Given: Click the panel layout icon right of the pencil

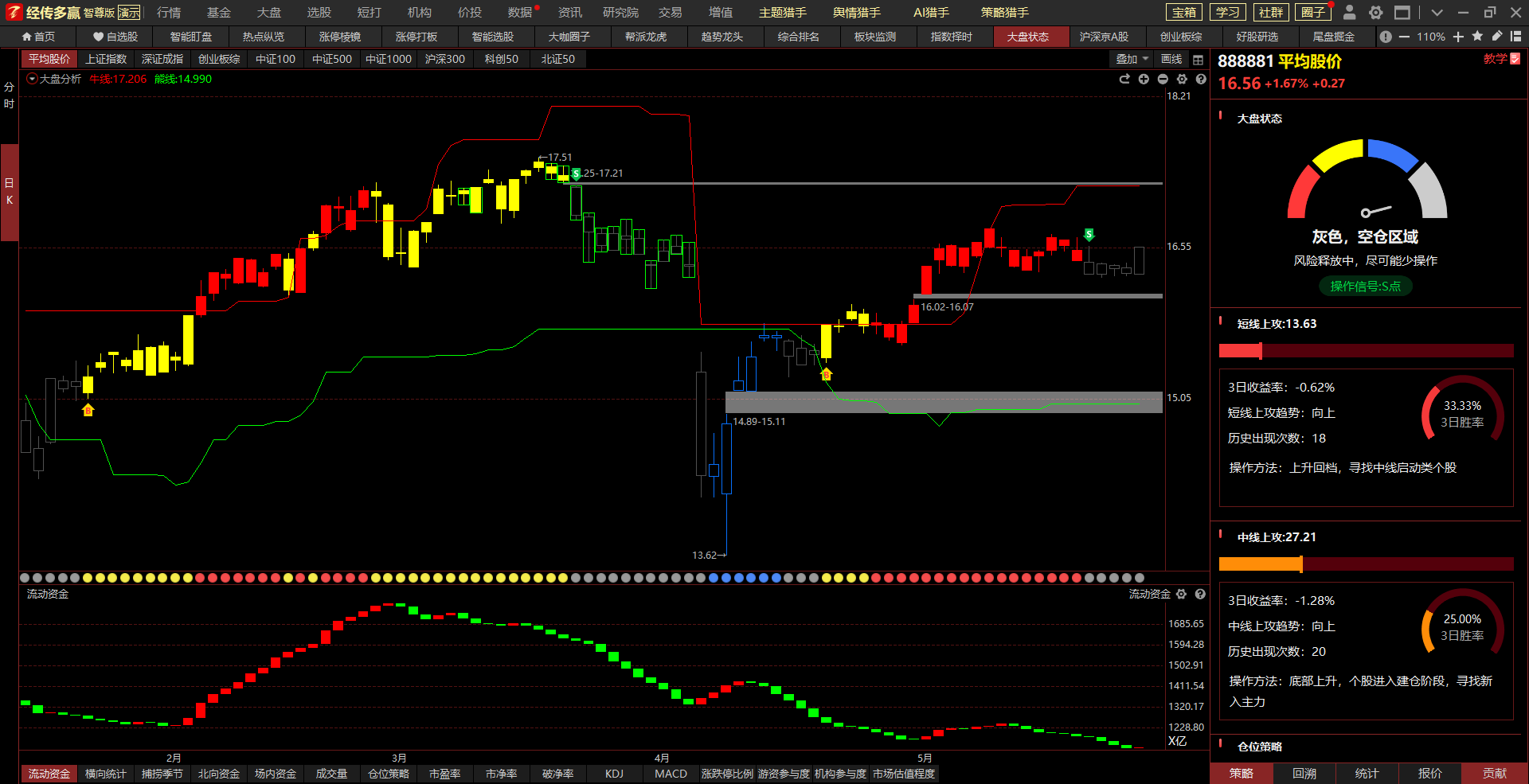Looking at the screenshot, I should point(1515,36).
